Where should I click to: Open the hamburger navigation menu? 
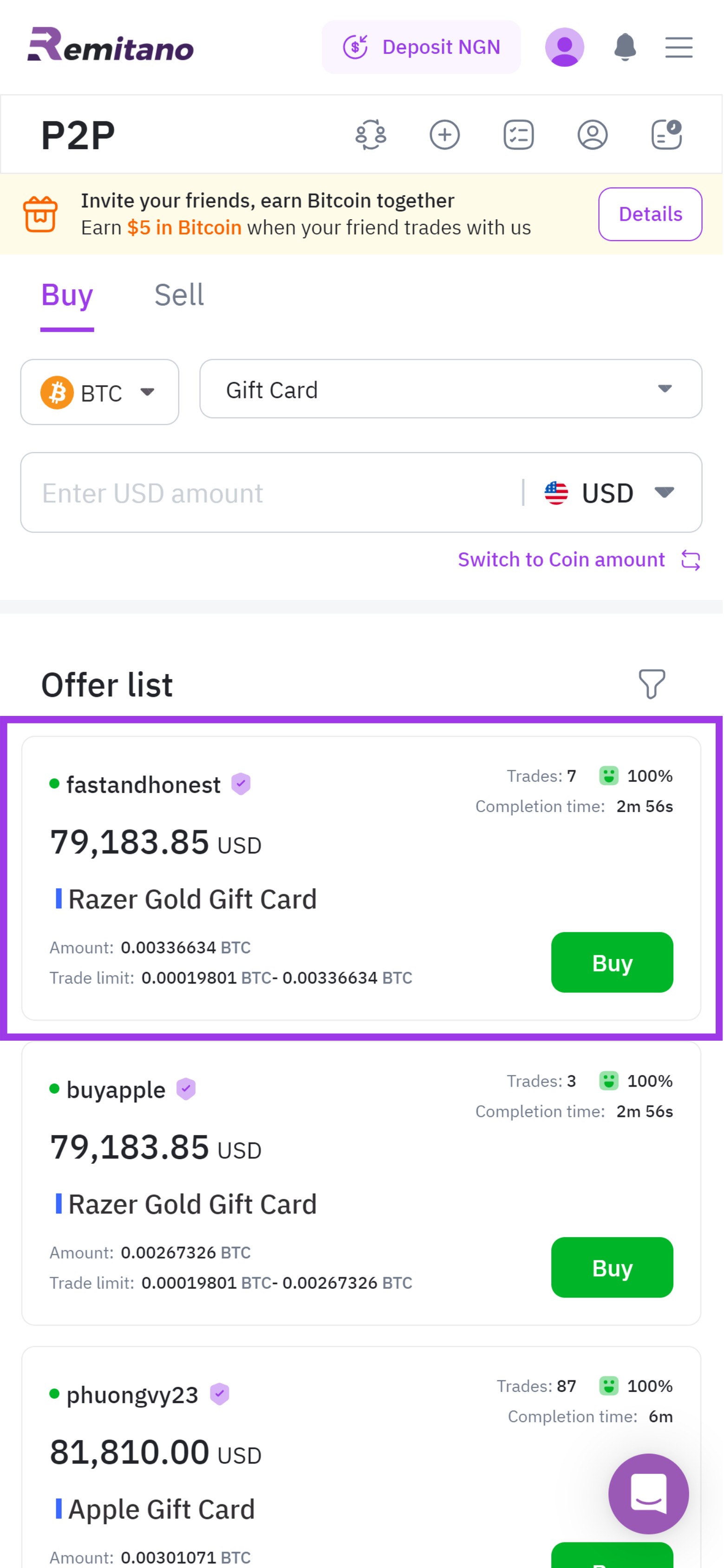678,47
